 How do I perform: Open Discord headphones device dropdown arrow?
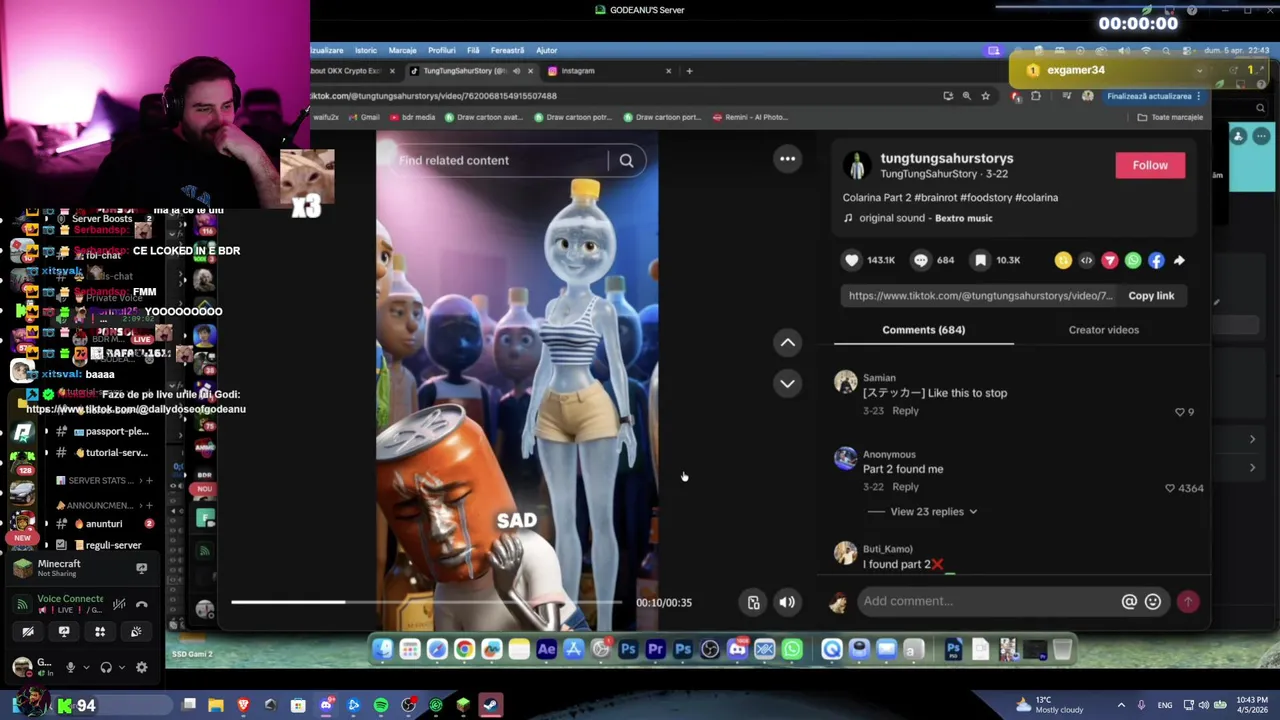click(121, 667)
